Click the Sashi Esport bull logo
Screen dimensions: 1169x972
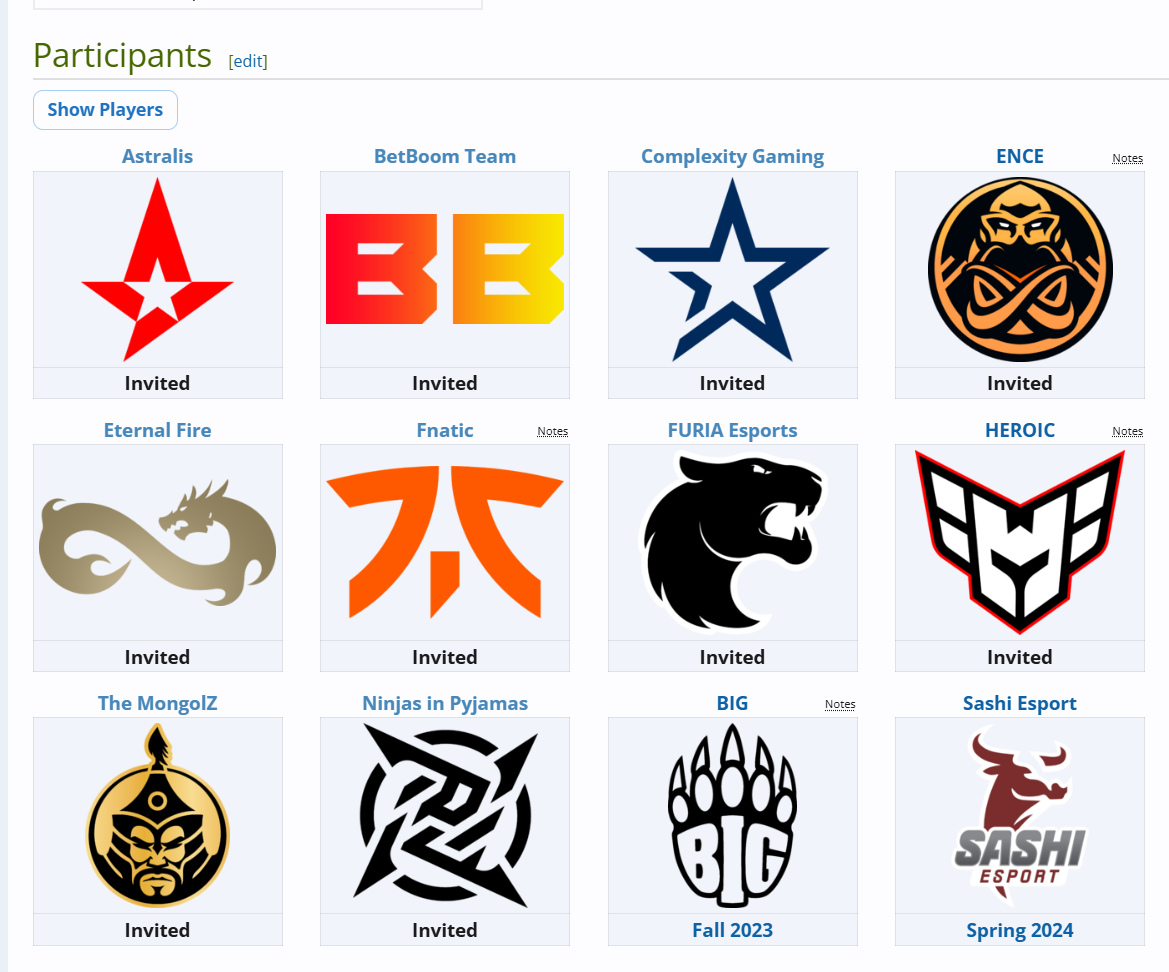[x=1020, y=815]
